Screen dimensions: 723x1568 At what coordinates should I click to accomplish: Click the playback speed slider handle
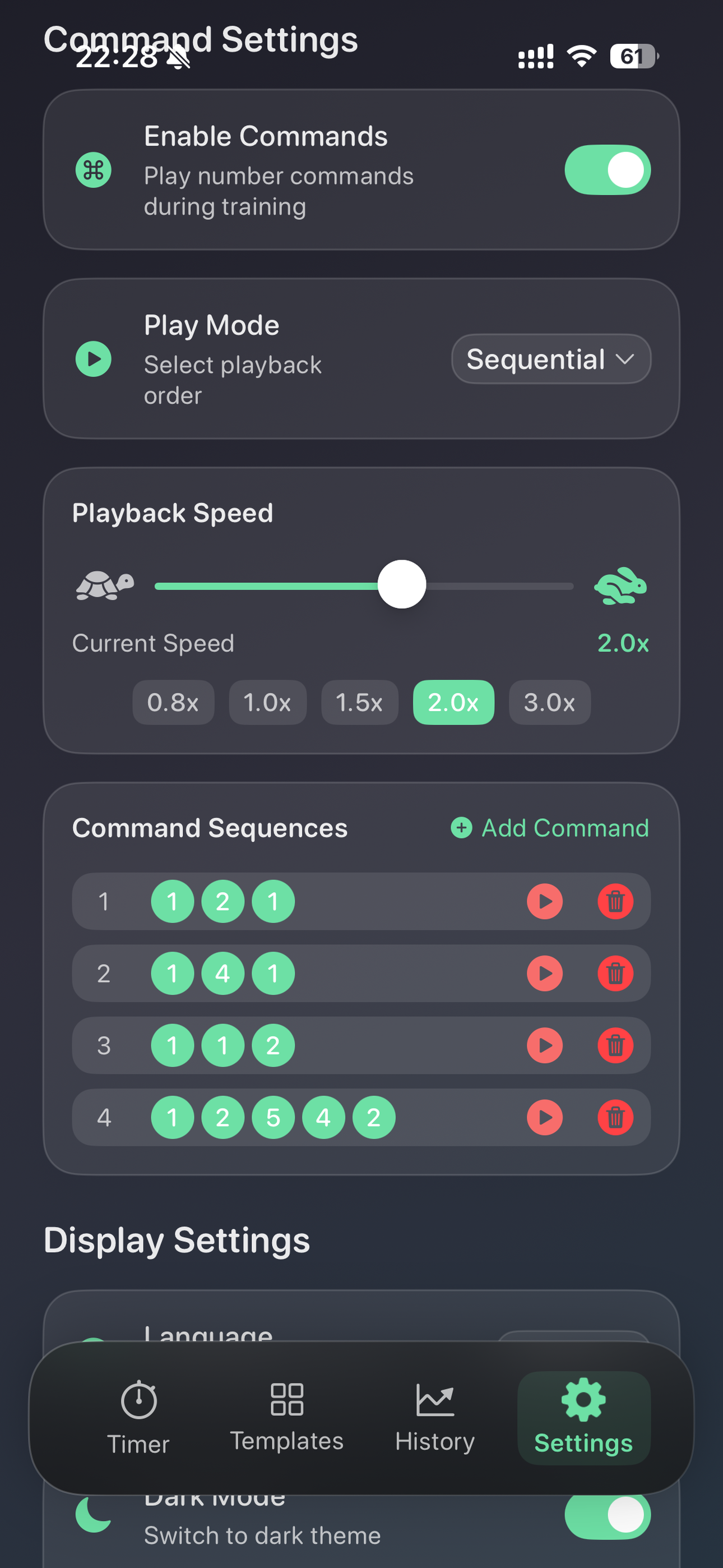coord(402,584)
